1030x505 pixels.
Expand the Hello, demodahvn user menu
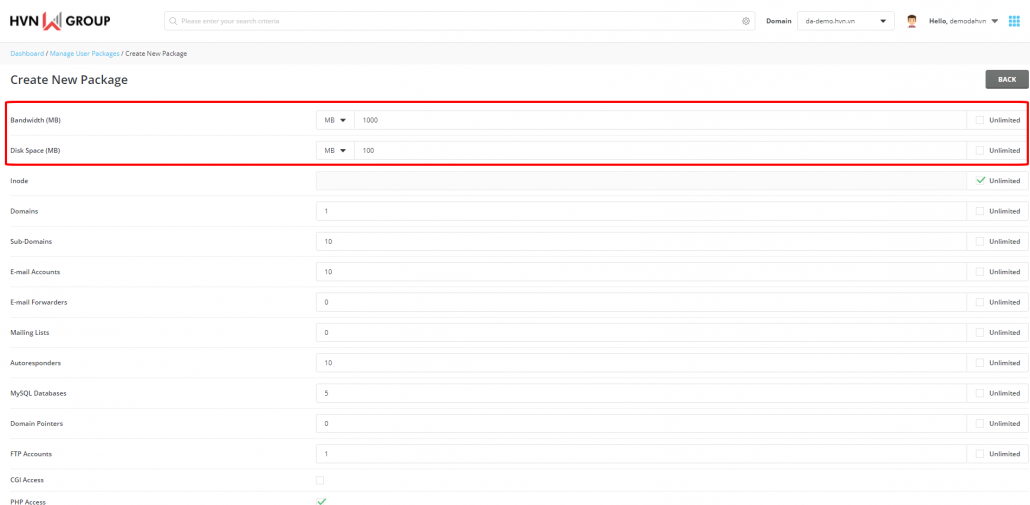coord(964,21)
